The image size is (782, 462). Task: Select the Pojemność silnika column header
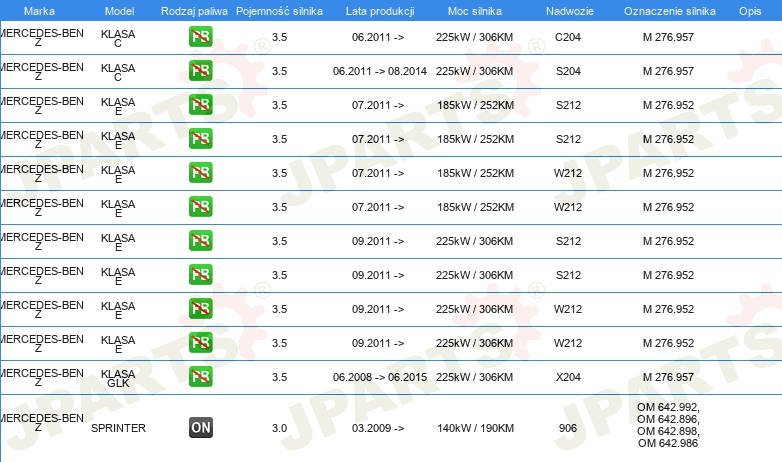point(279,11)
